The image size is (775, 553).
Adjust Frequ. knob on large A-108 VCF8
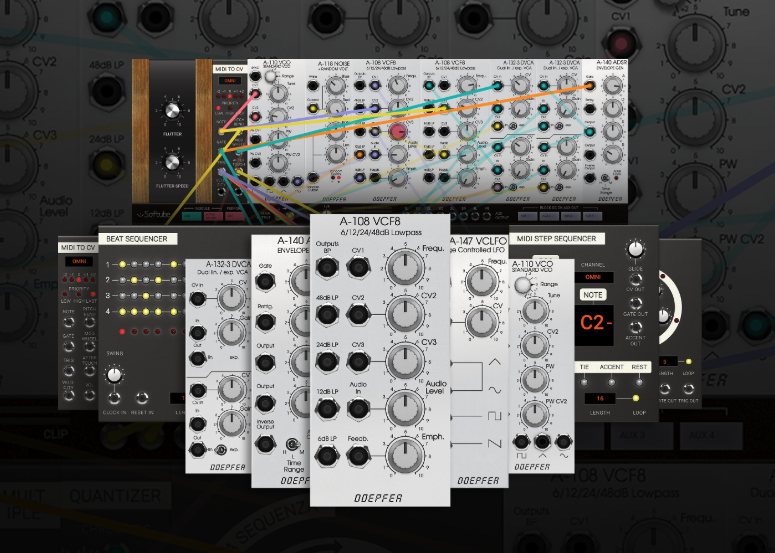click(x=405, y=267)
